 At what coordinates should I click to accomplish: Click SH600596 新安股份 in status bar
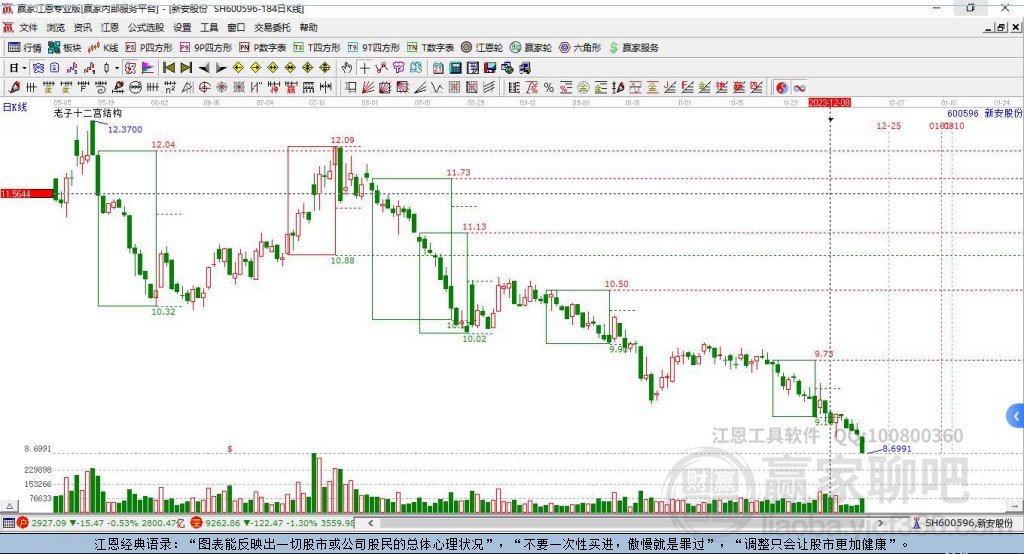tap(969, 523)
